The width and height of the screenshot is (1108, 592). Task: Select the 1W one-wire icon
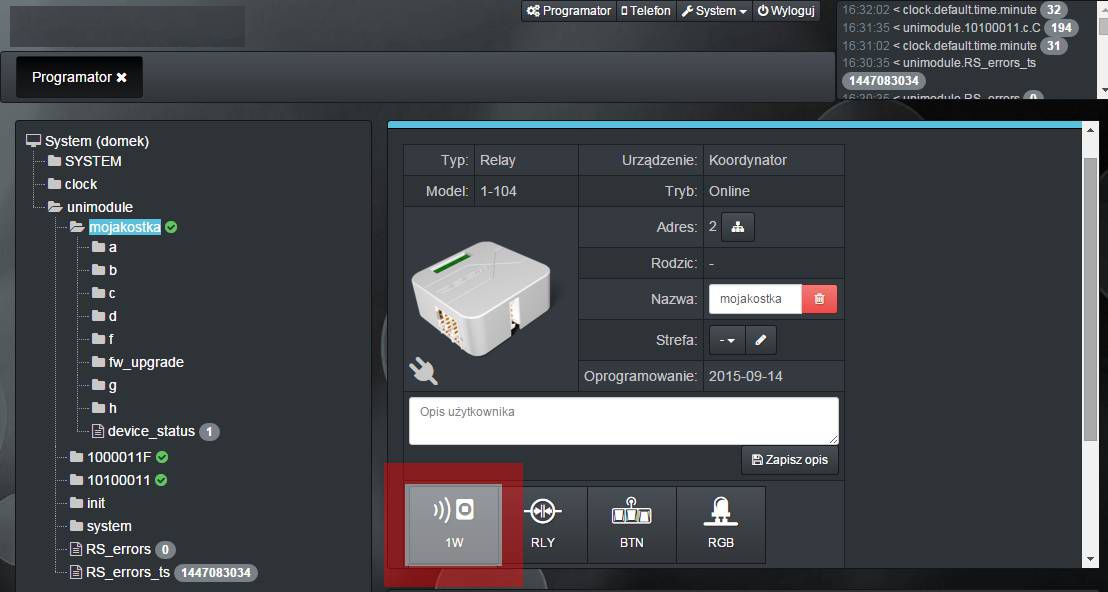[x=453, y=525]
